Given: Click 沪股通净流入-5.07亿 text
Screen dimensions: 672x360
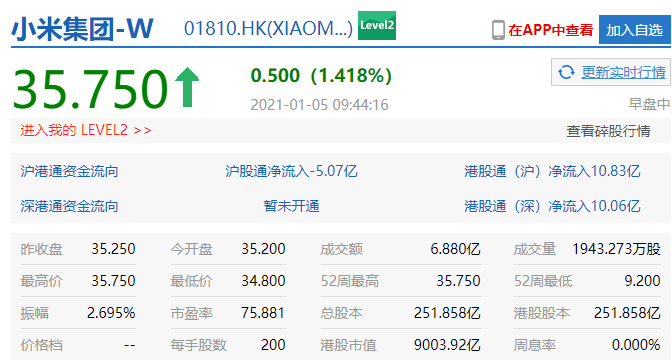Looking at the screenshot, I should point(291,171).
